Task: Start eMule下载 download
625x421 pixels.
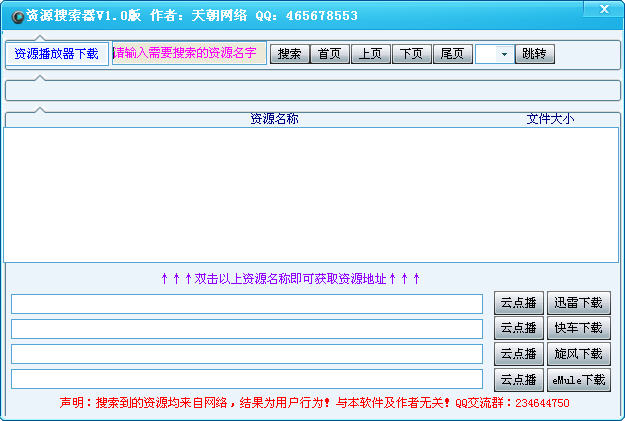Action: coord(579,380)
